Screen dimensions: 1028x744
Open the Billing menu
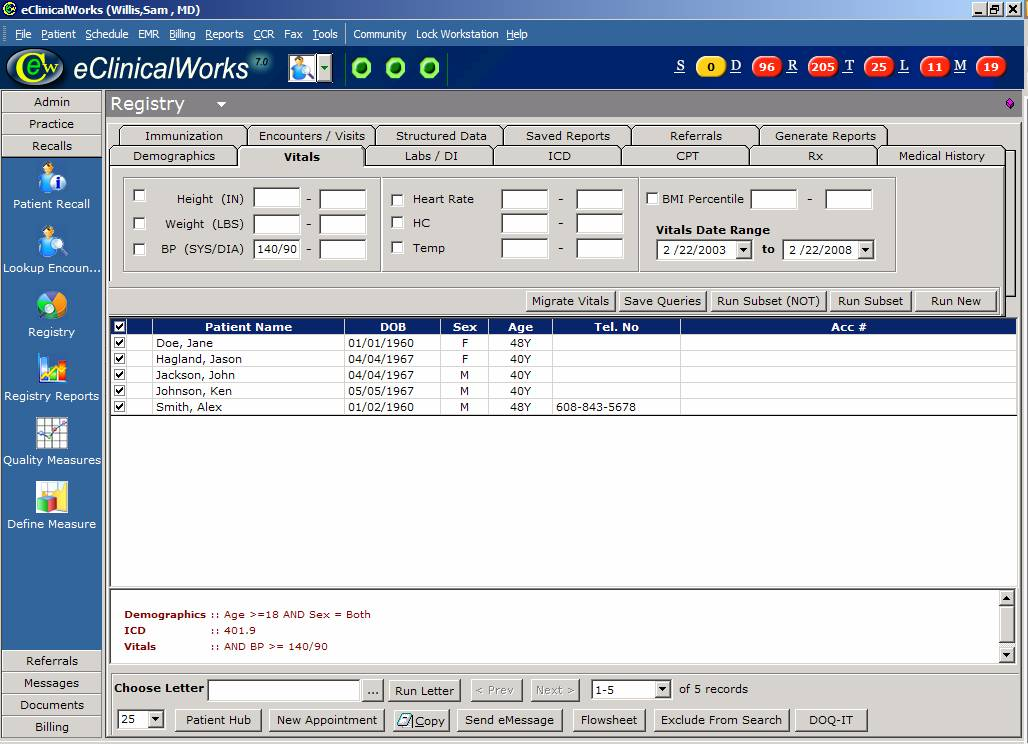click(x=182, y=34)
